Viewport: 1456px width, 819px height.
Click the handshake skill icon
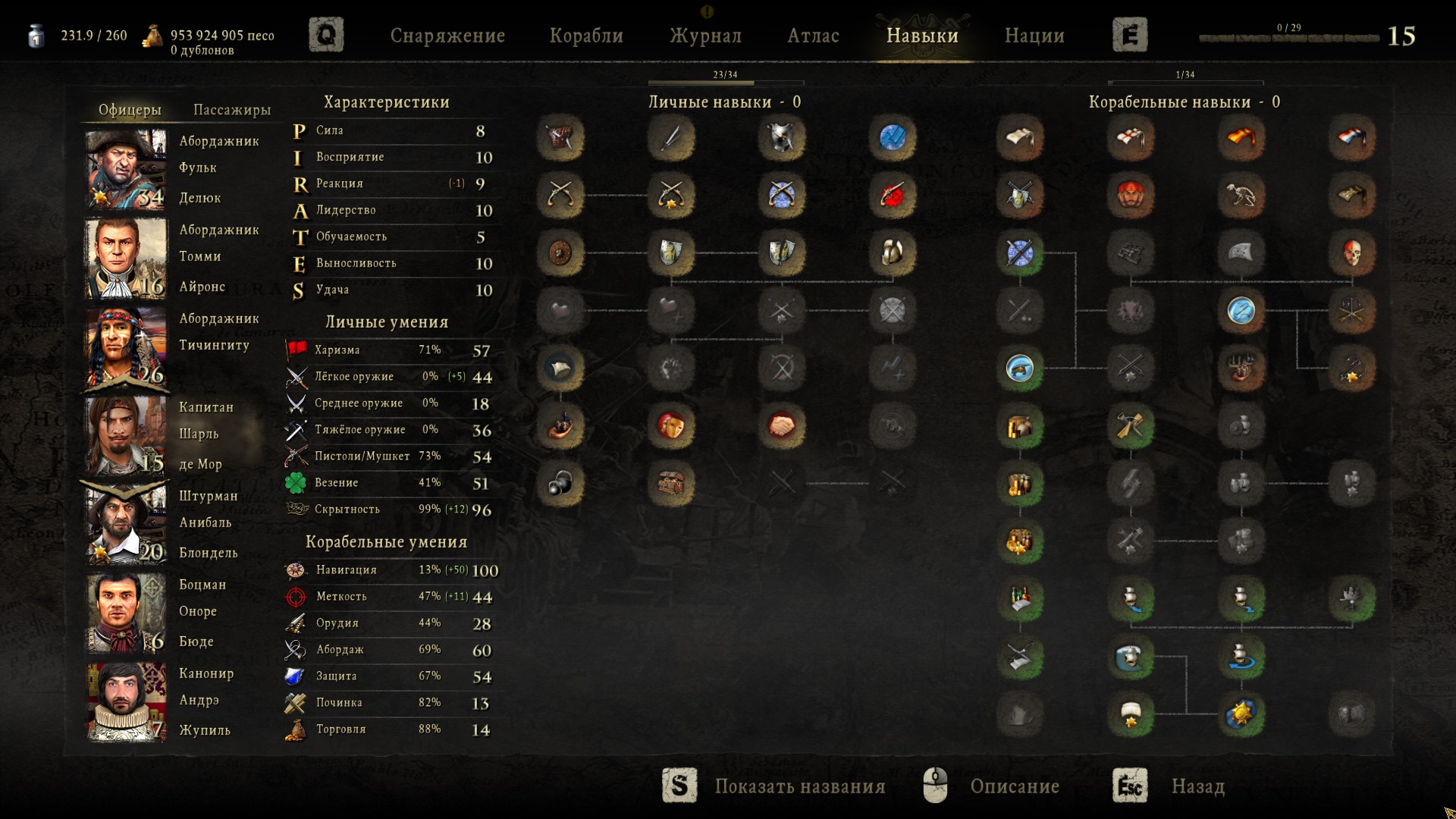[781, 426]
